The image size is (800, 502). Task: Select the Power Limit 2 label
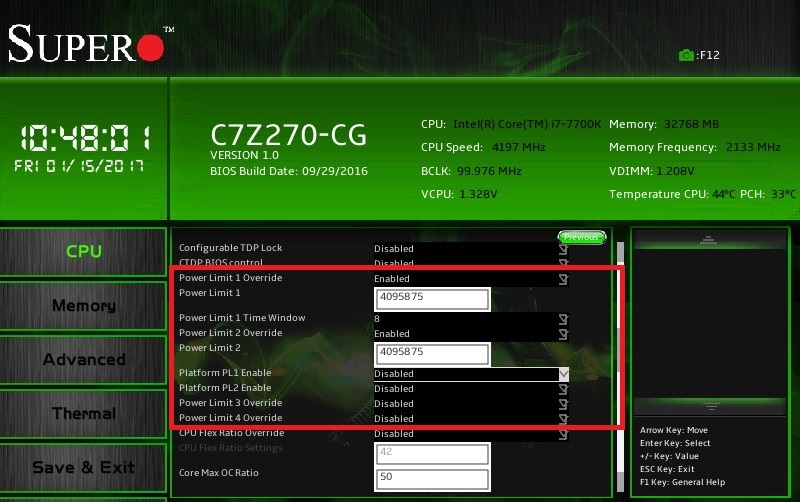210,348
